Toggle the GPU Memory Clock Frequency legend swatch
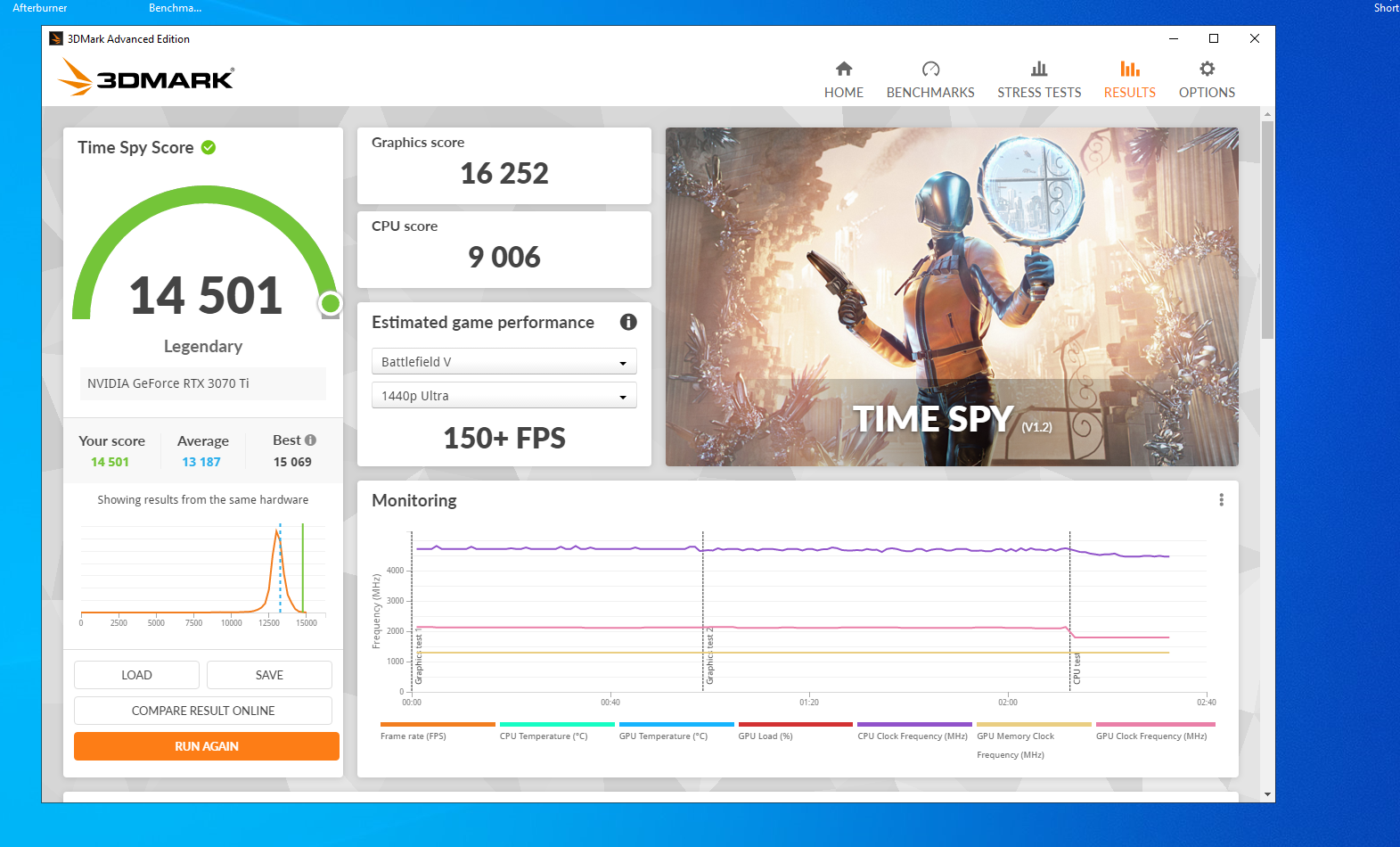 pos(1034,724)
